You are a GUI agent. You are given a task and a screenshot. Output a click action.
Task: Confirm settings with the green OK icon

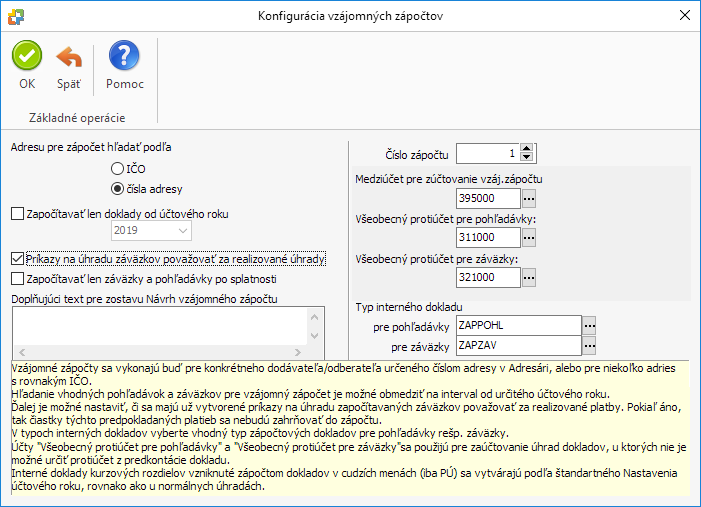point(27,55)
